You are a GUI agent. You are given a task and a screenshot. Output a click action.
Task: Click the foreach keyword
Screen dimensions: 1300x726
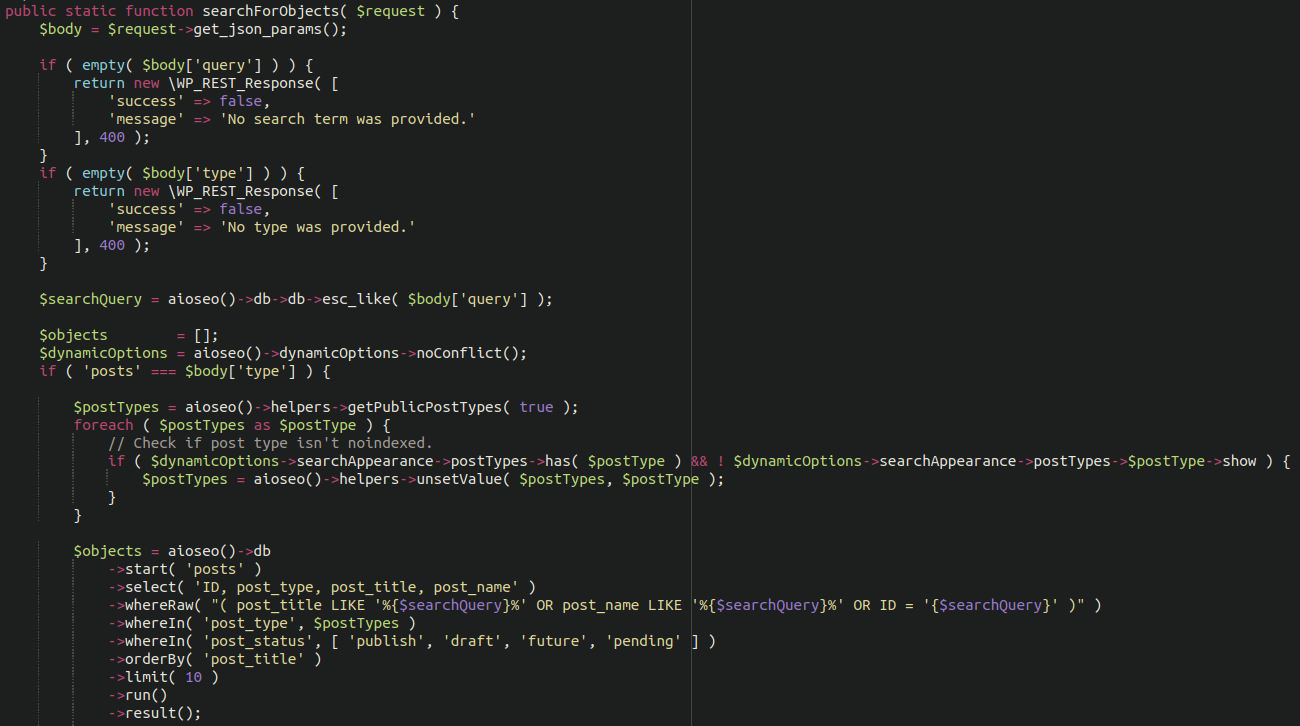click(x=103, y=425)
